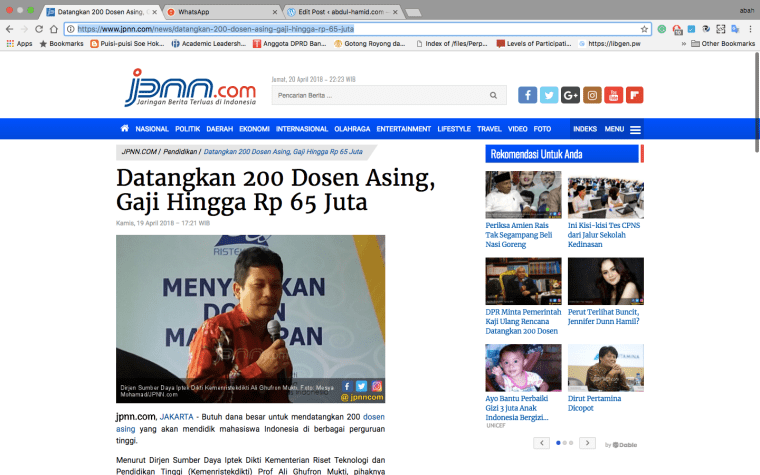760x475 pixels.
Task: Bookmark this page with star icon
Action: pyautogui.click(x=644, y=29)
